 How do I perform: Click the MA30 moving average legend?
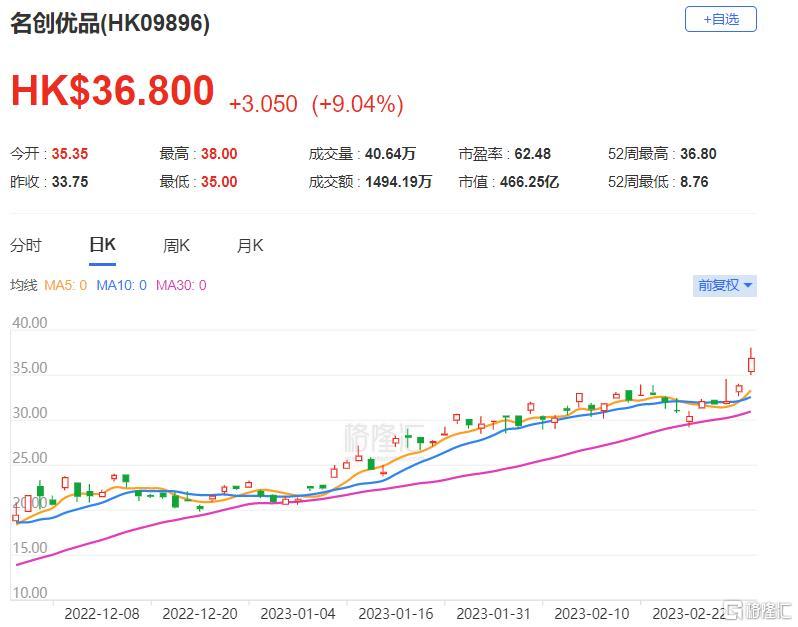pyautogui.click(x=181, y=285)
